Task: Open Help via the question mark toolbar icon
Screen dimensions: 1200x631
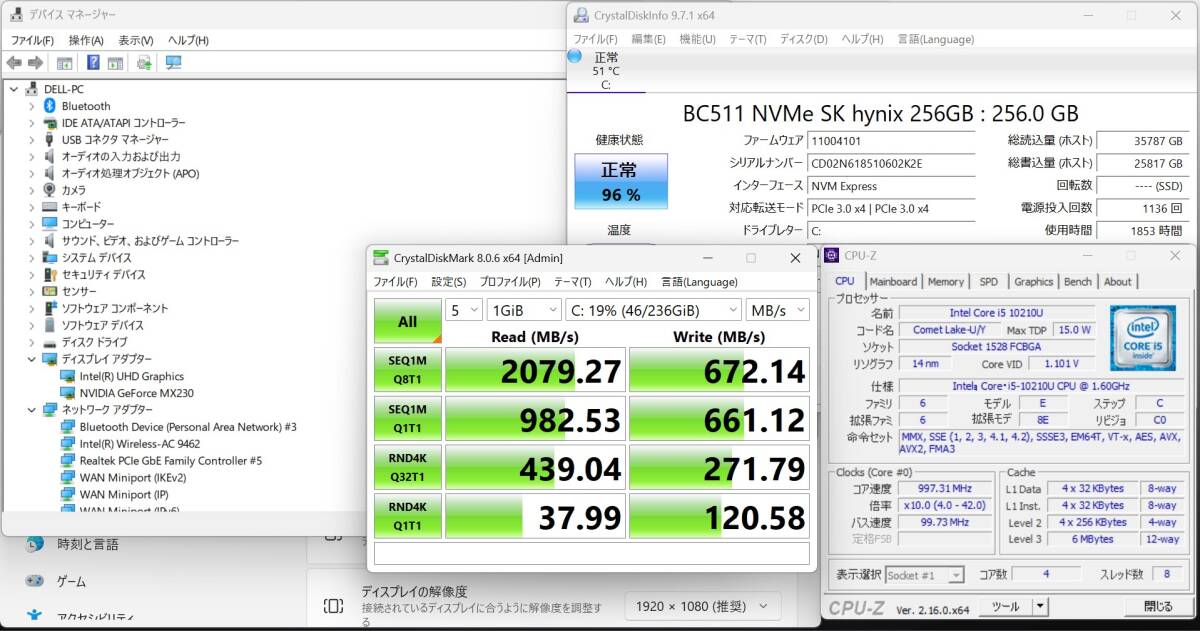Action: [x=92, y=62]
